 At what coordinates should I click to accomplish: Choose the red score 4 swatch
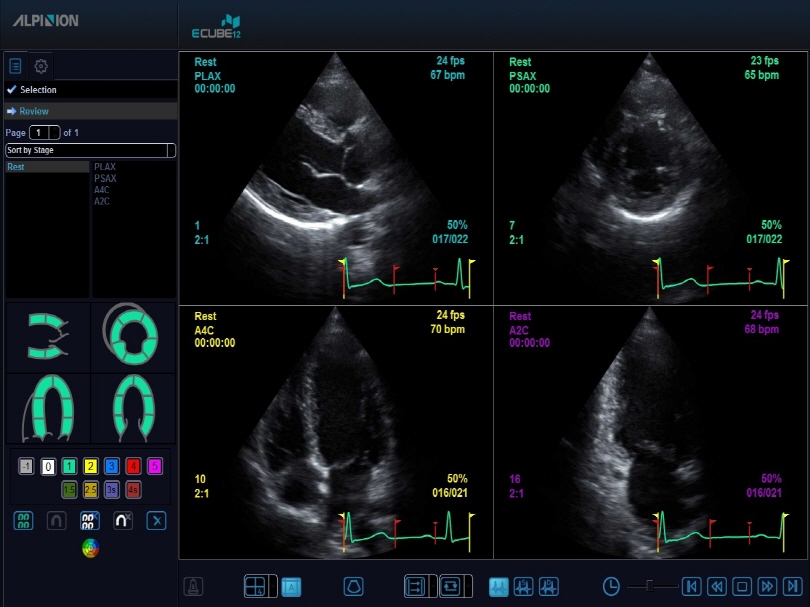(x=133, y=466)
